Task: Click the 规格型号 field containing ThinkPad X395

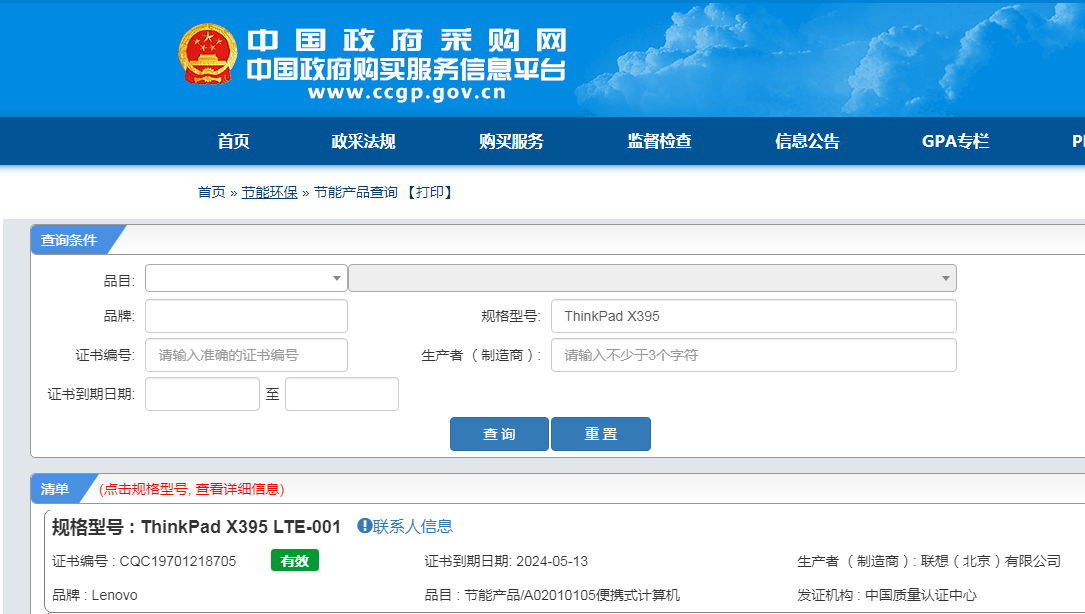Action: coord(754,316)
